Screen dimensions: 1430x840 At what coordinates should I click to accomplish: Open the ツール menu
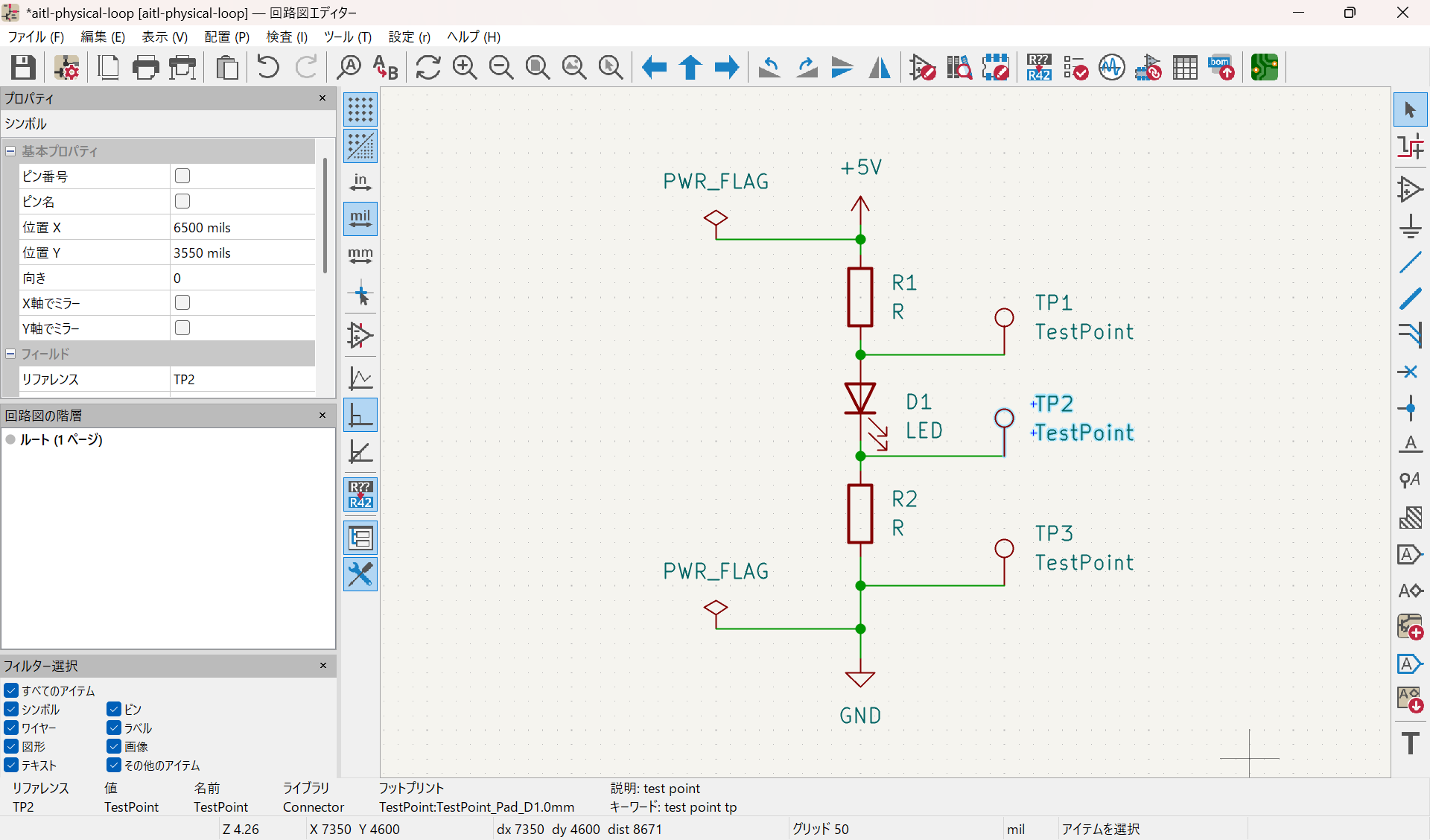point(347,36)
